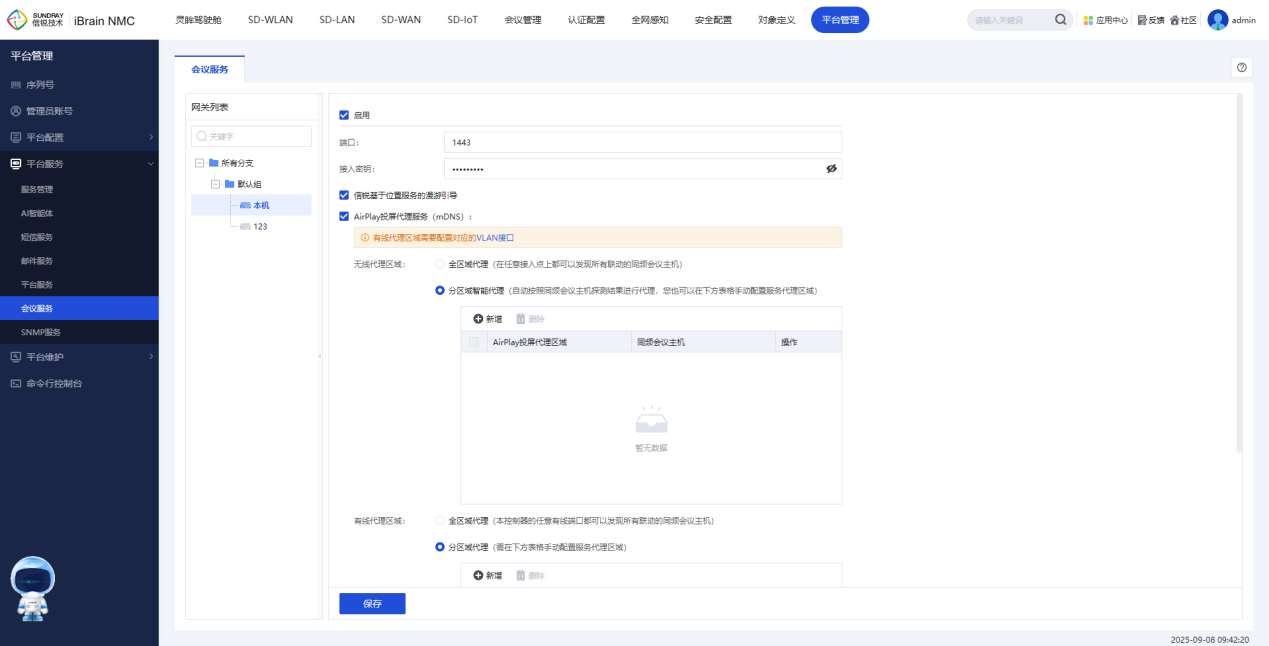This screenshot has width=1269, height=646.
Task: Open the 社区 community icon
Action: (1174, 20)
